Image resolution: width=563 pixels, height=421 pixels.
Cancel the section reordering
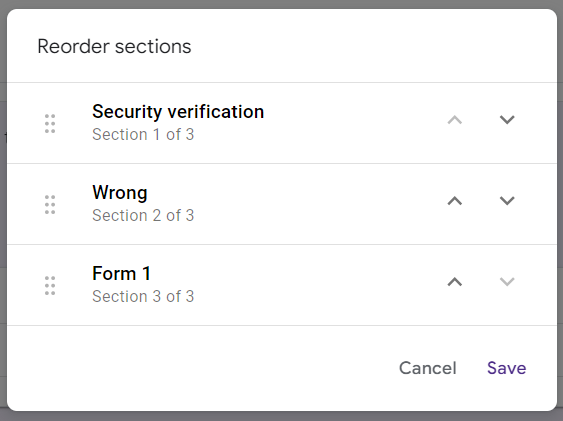(428, 368)
